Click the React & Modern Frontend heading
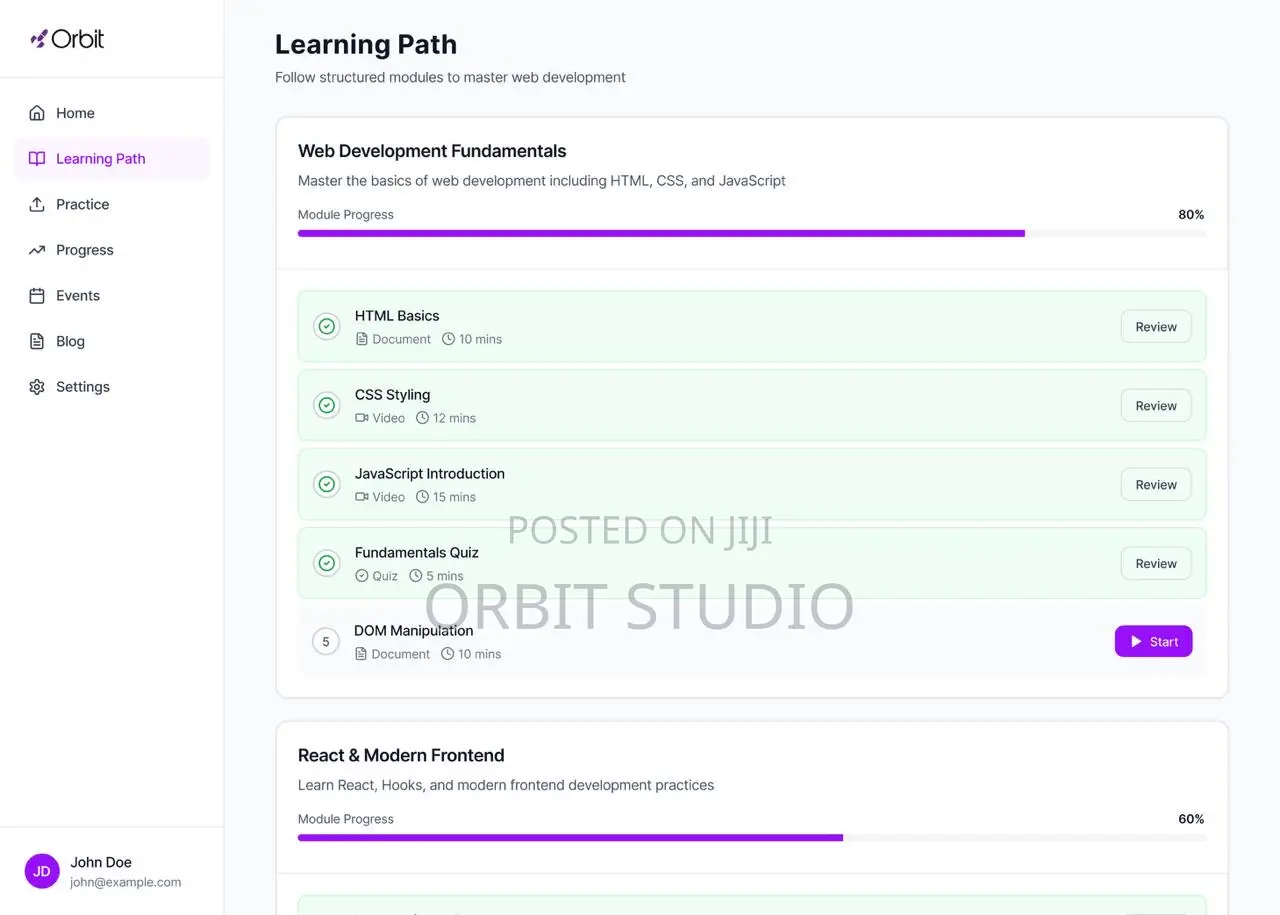The image size is (1280, 915). pyautogui.click(x=401, y=755)
